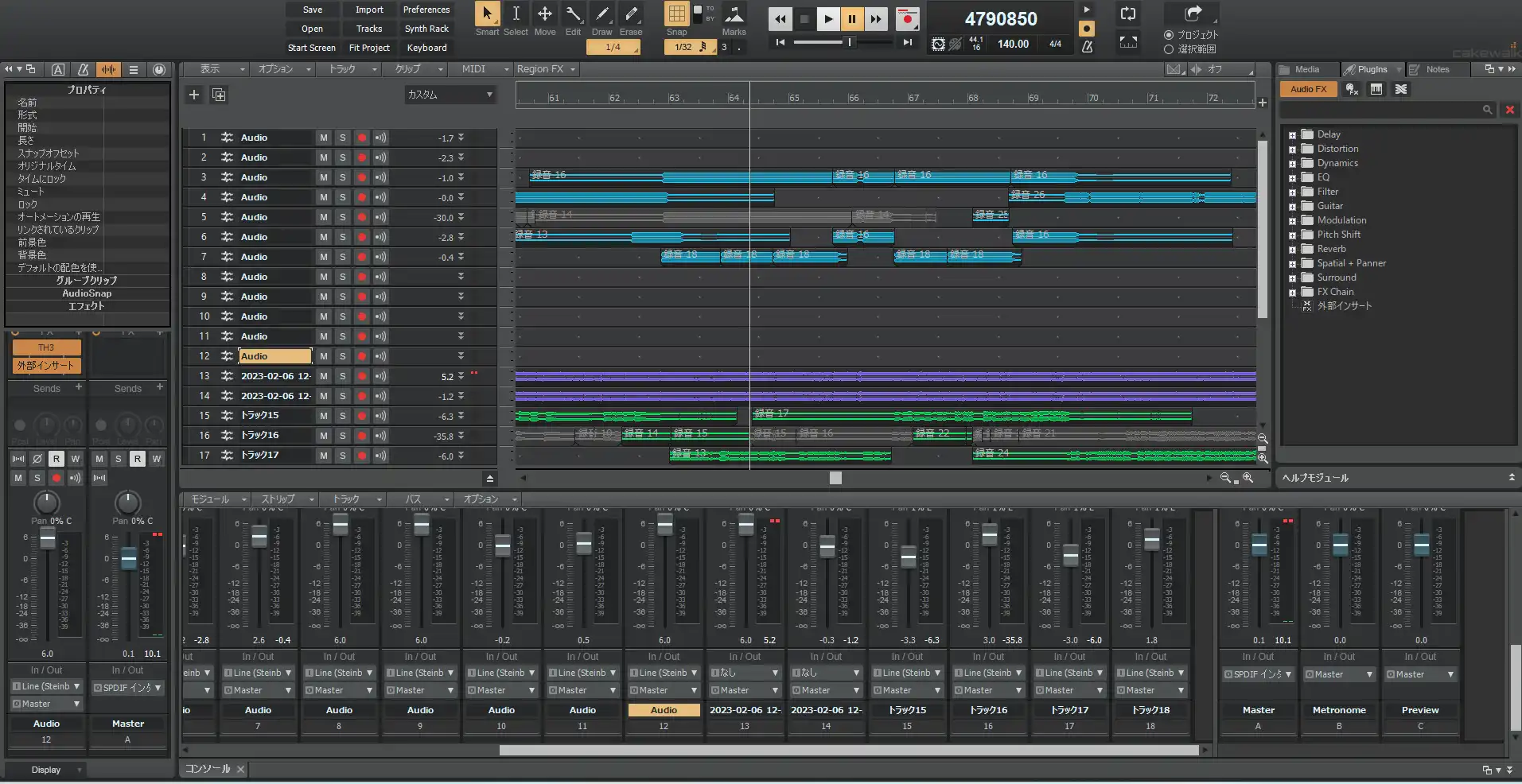Open the クリップ menu

(414, 69)
